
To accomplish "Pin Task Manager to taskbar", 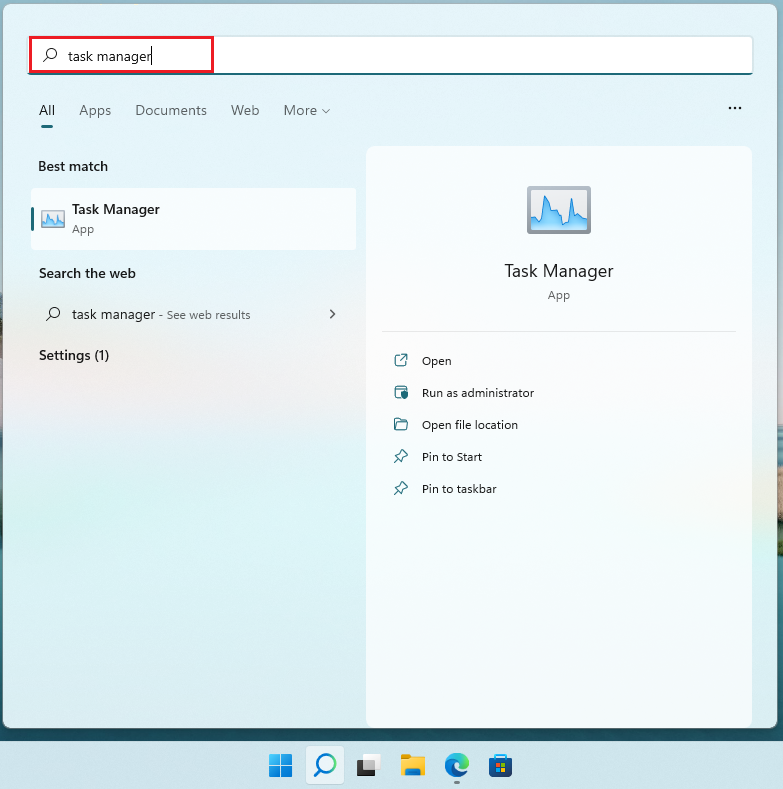I will pyautogui.click(x=458, y=489).
